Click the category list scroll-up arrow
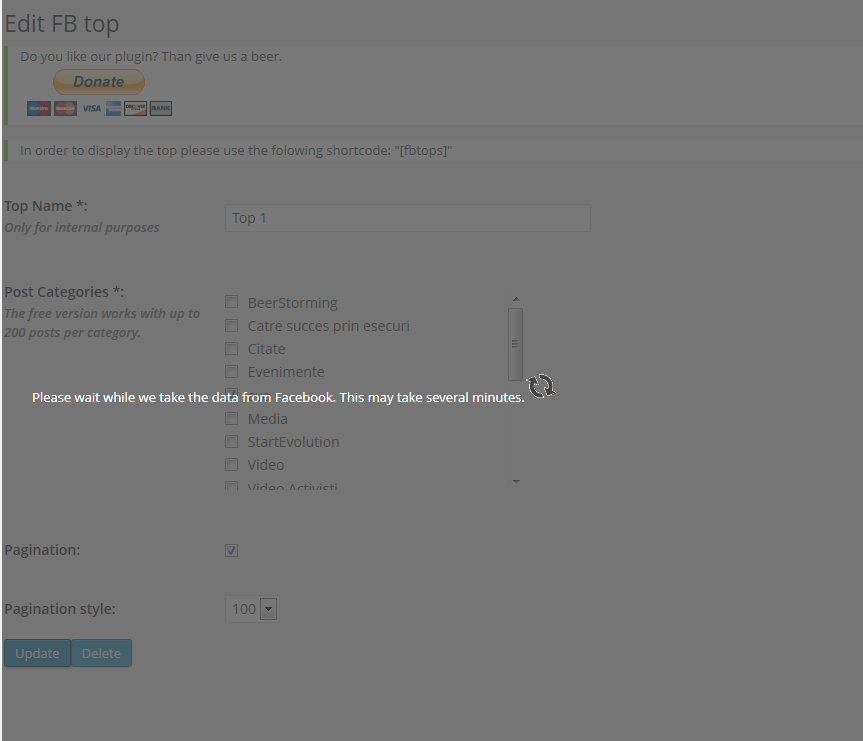863x741 pixels. [x=516, y=299]
